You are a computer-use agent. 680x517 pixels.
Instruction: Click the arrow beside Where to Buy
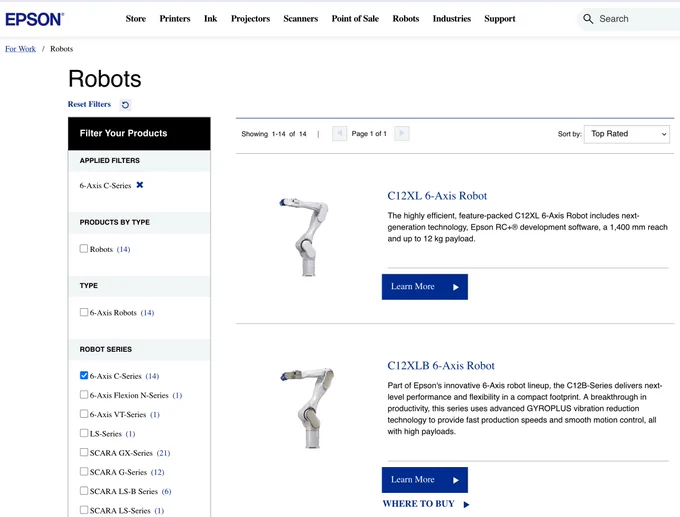click(x=466, y=504)
